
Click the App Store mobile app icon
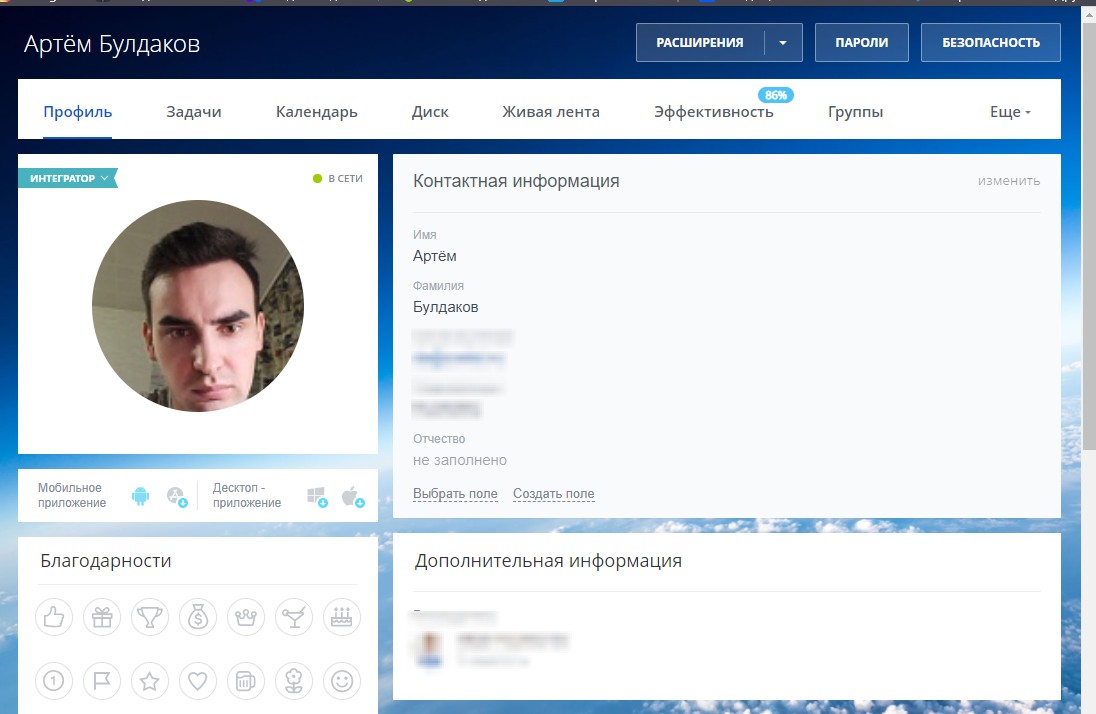tap(177, 497)
